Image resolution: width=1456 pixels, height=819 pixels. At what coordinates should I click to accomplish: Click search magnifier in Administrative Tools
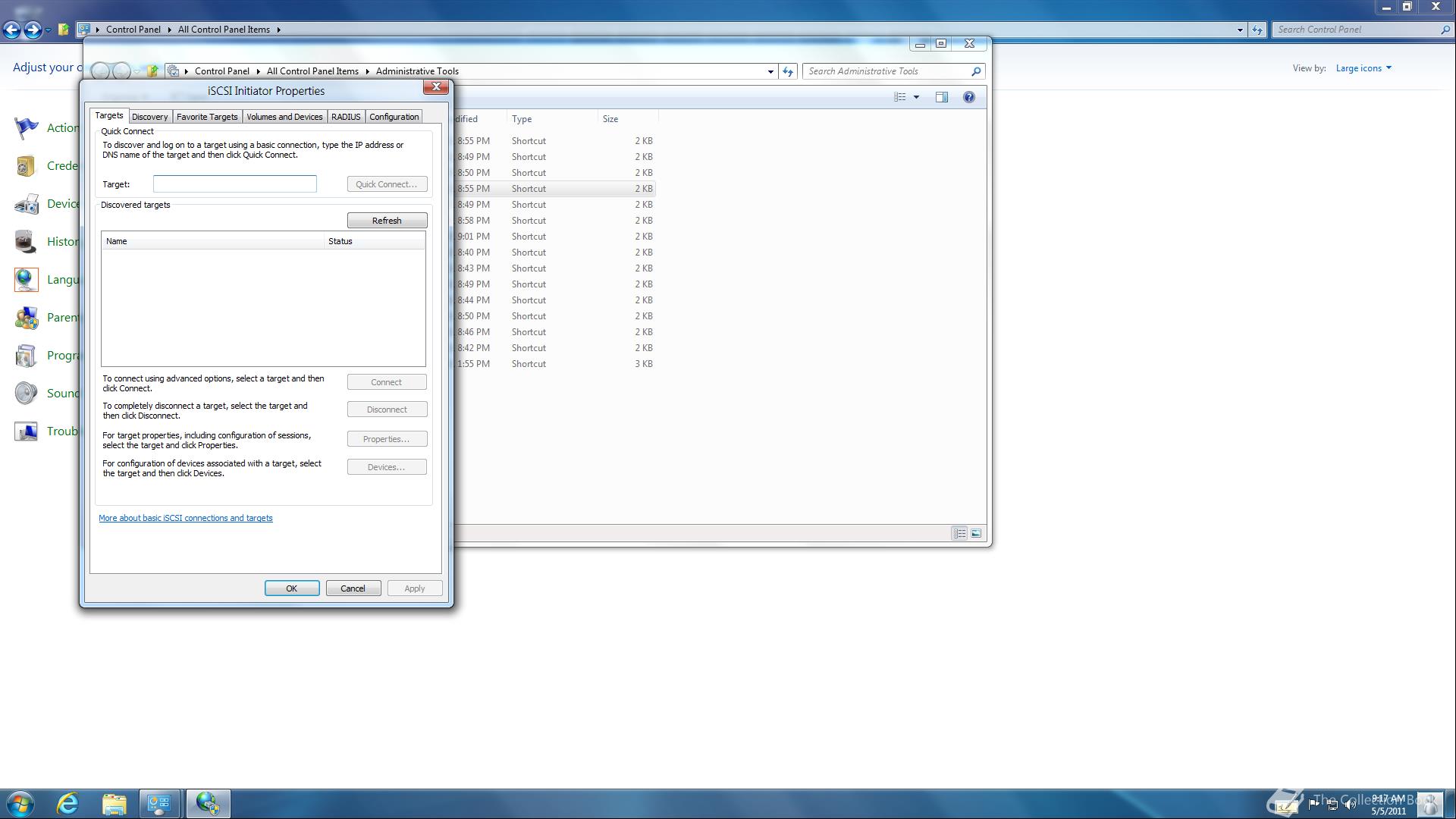(976, 71)
